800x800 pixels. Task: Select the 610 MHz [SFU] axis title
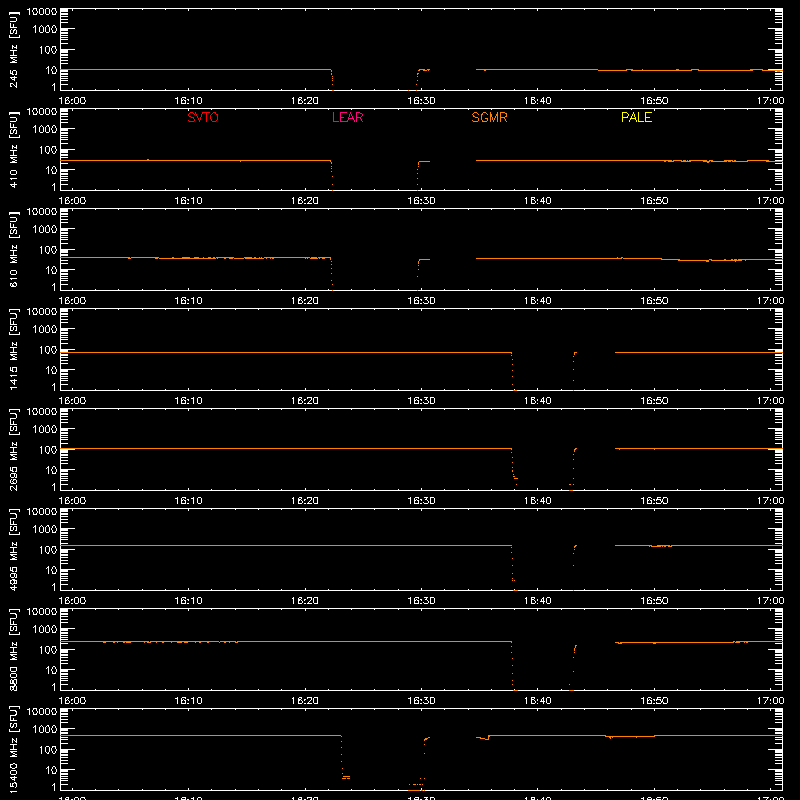click(x=13, y=249)
